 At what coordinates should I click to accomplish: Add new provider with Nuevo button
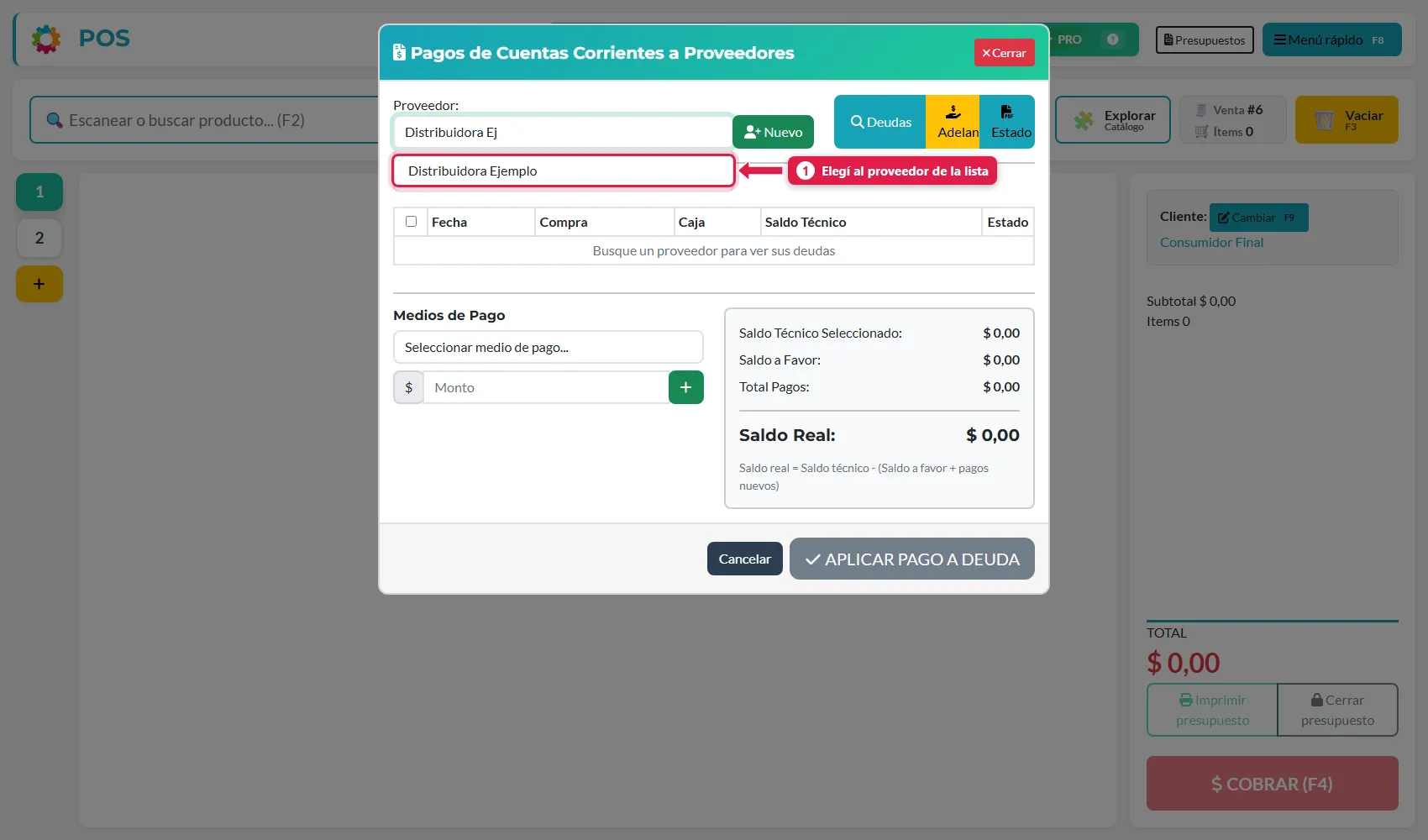pyautogui.click(x=773, y=132)
